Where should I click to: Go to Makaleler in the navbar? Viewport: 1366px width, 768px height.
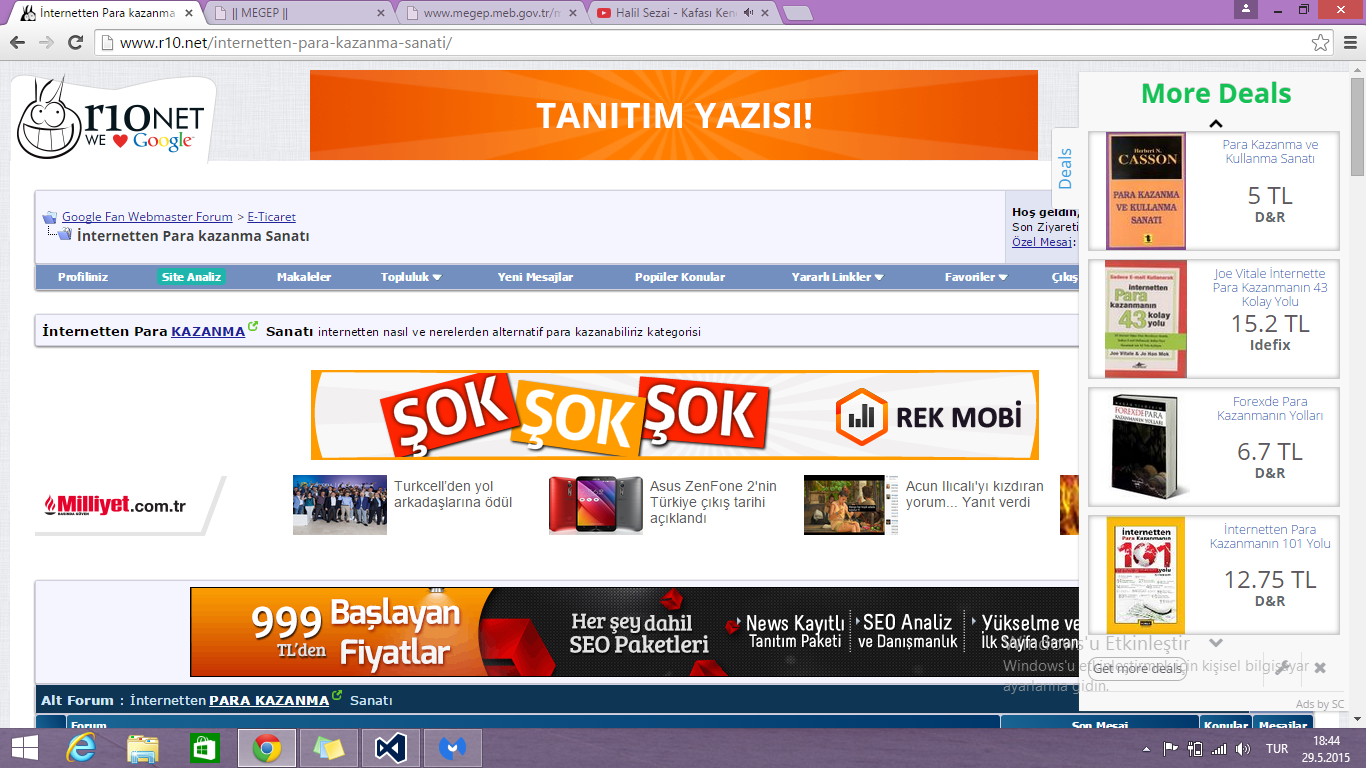(304, 277)
